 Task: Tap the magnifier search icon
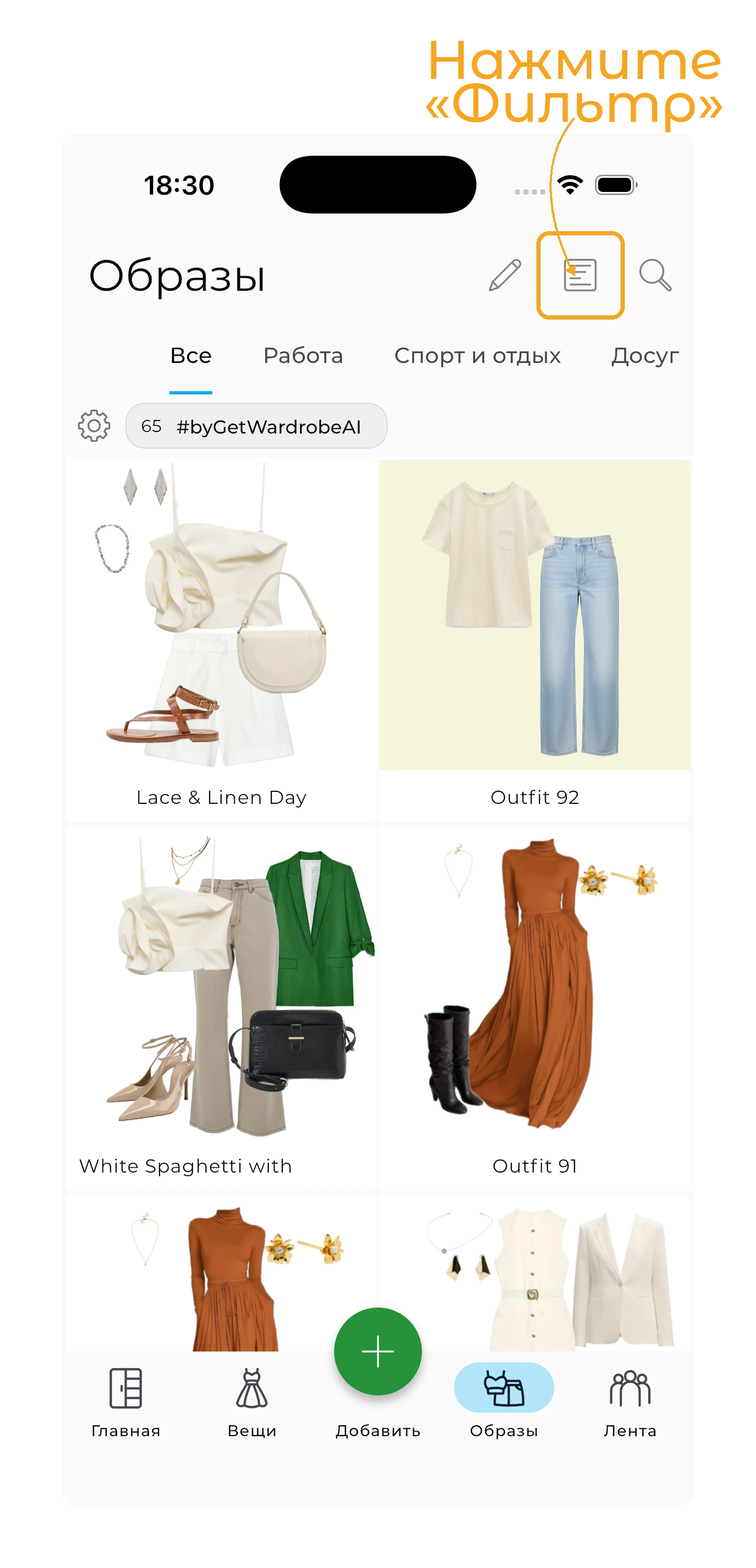click(x=655, y=275)
